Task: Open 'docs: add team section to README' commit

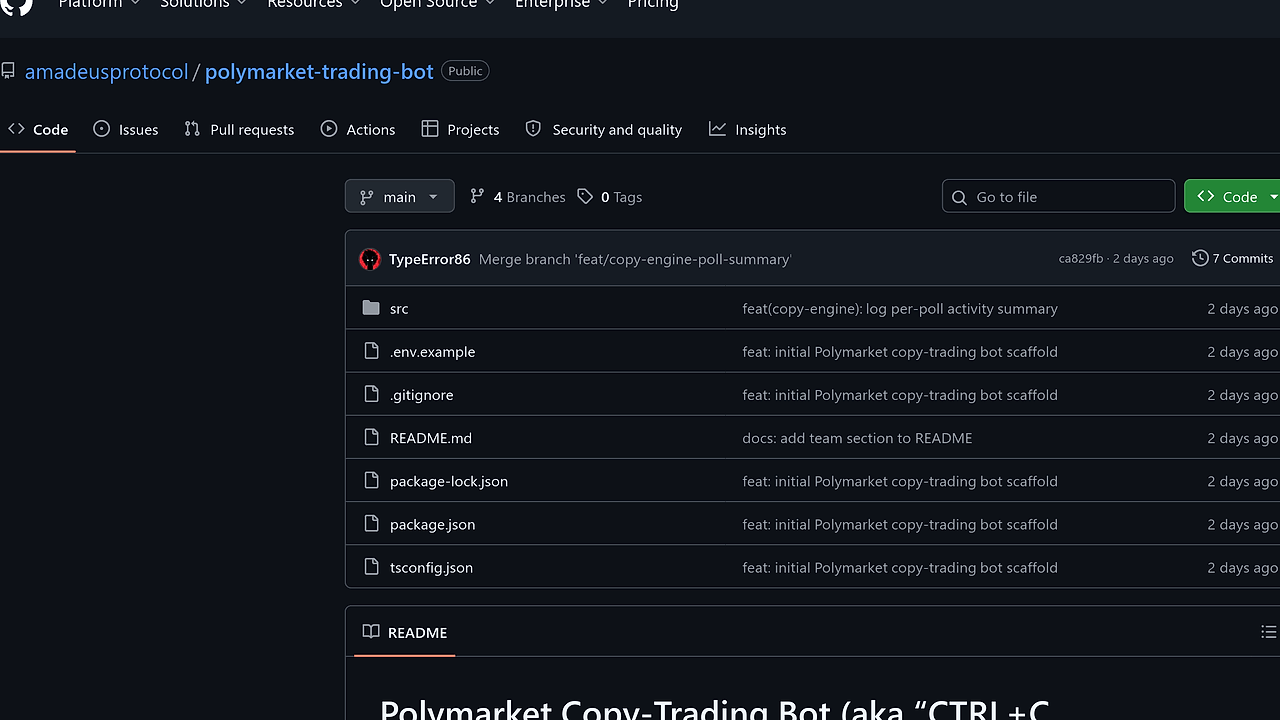Action: pos(857,437)
